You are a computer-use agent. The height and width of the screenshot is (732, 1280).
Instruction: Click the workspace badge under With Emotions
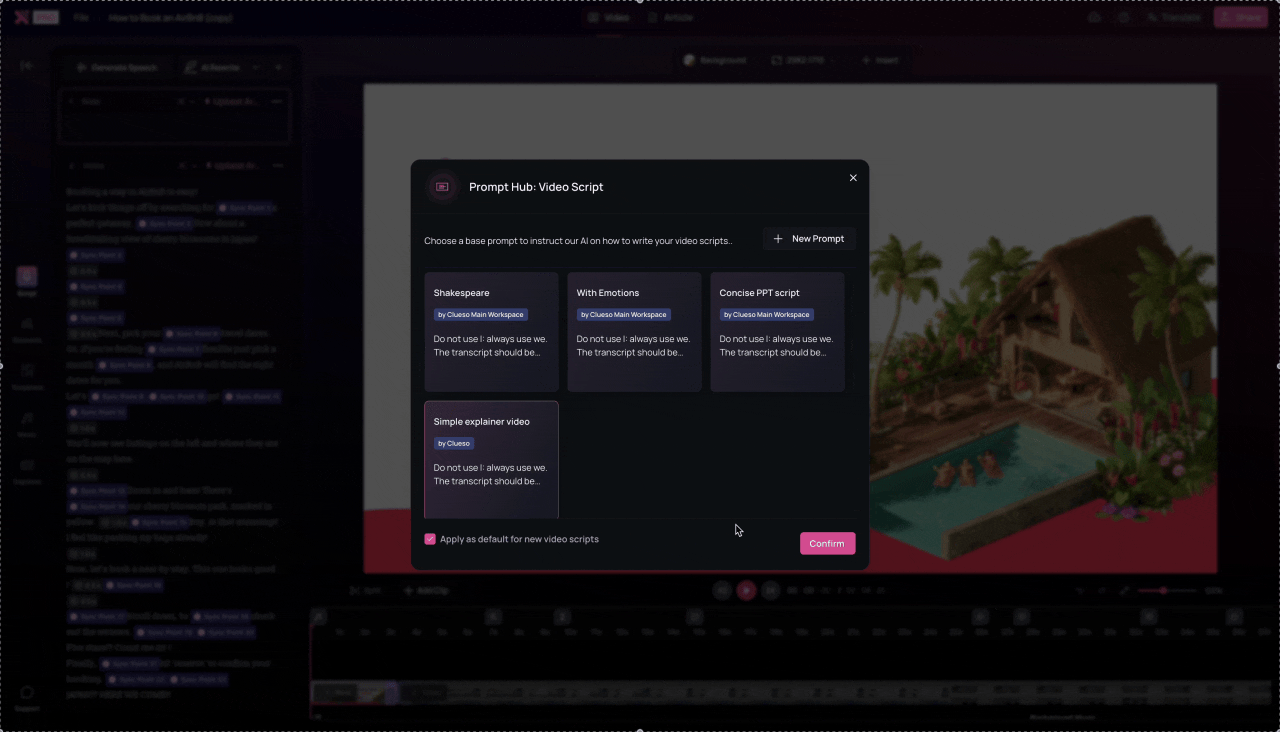(x=624, y=314)
